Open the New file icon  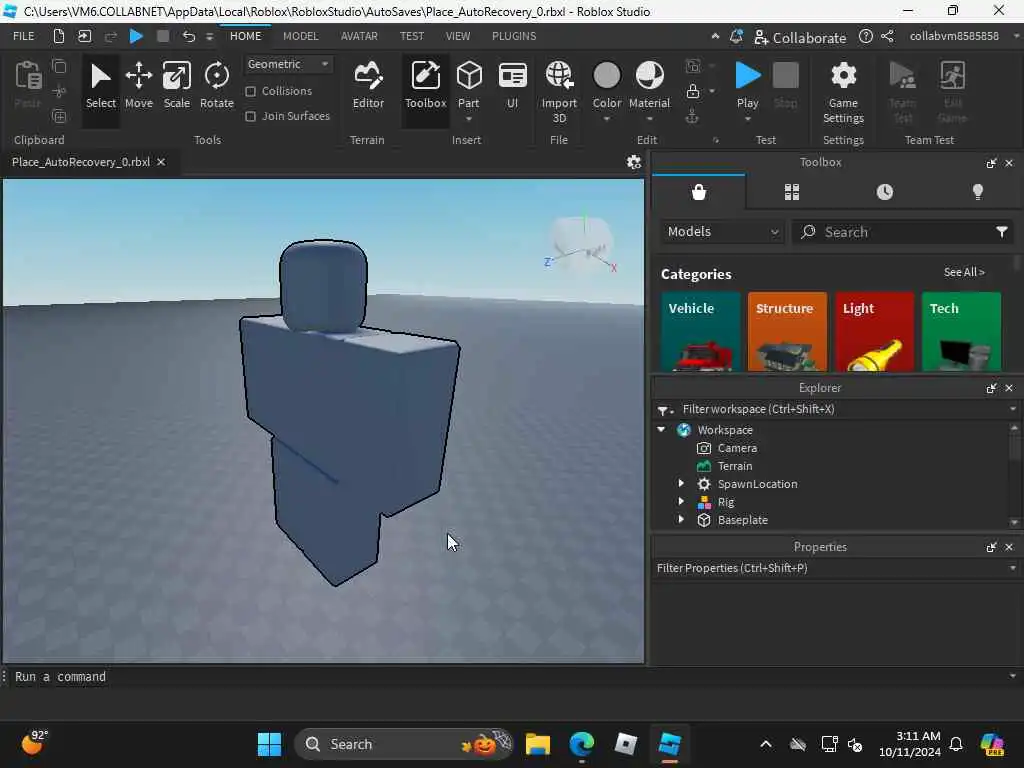click(x=59, y=36)
